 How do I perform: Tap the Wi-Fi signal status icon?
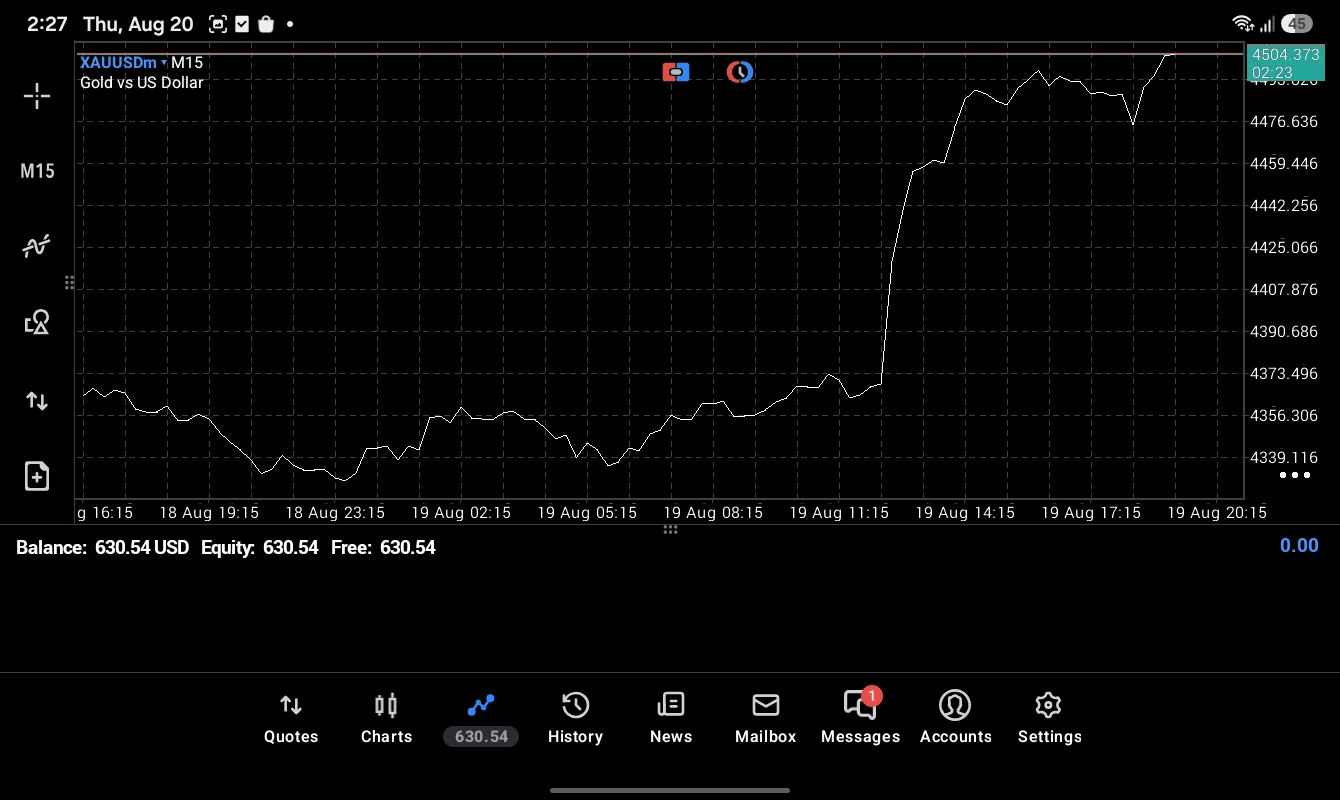tap(1243, 23)
